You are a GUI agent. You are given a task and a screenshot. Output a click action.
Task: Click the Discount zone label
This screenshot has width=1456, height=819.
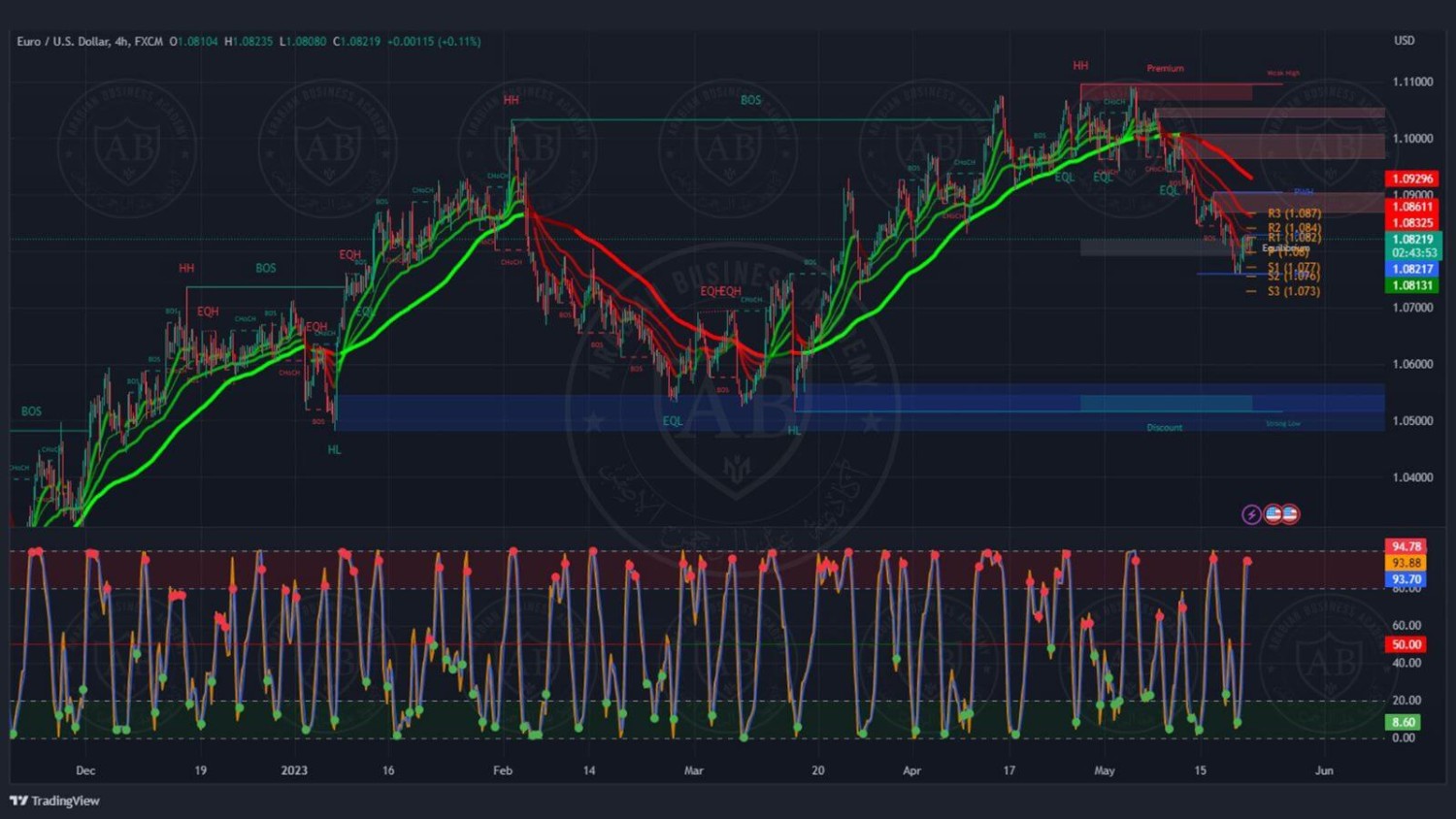click(1164, 428)
